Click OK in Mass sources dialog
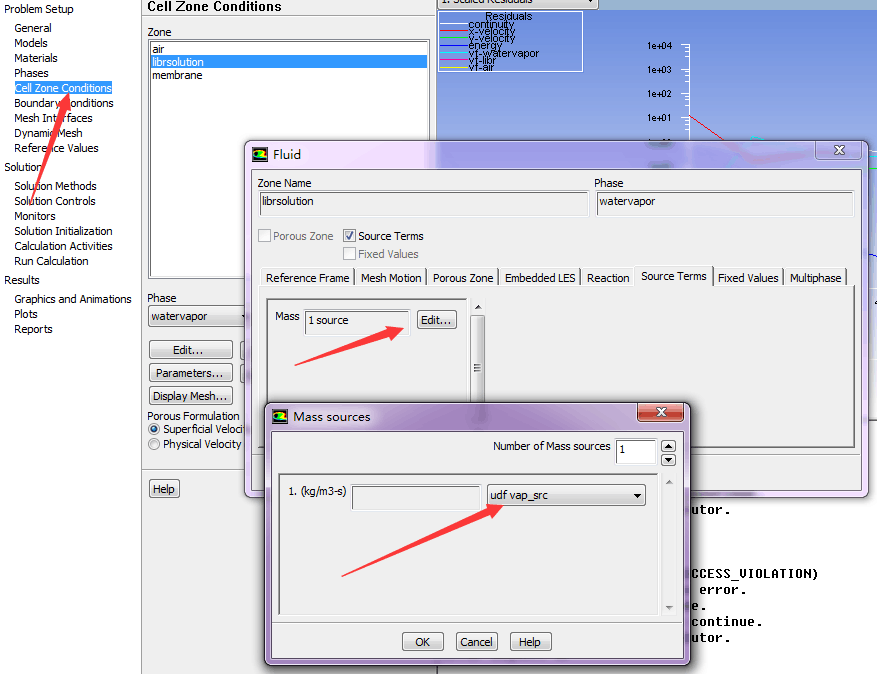This screenshot has height=674, width=877. (423, 642)
